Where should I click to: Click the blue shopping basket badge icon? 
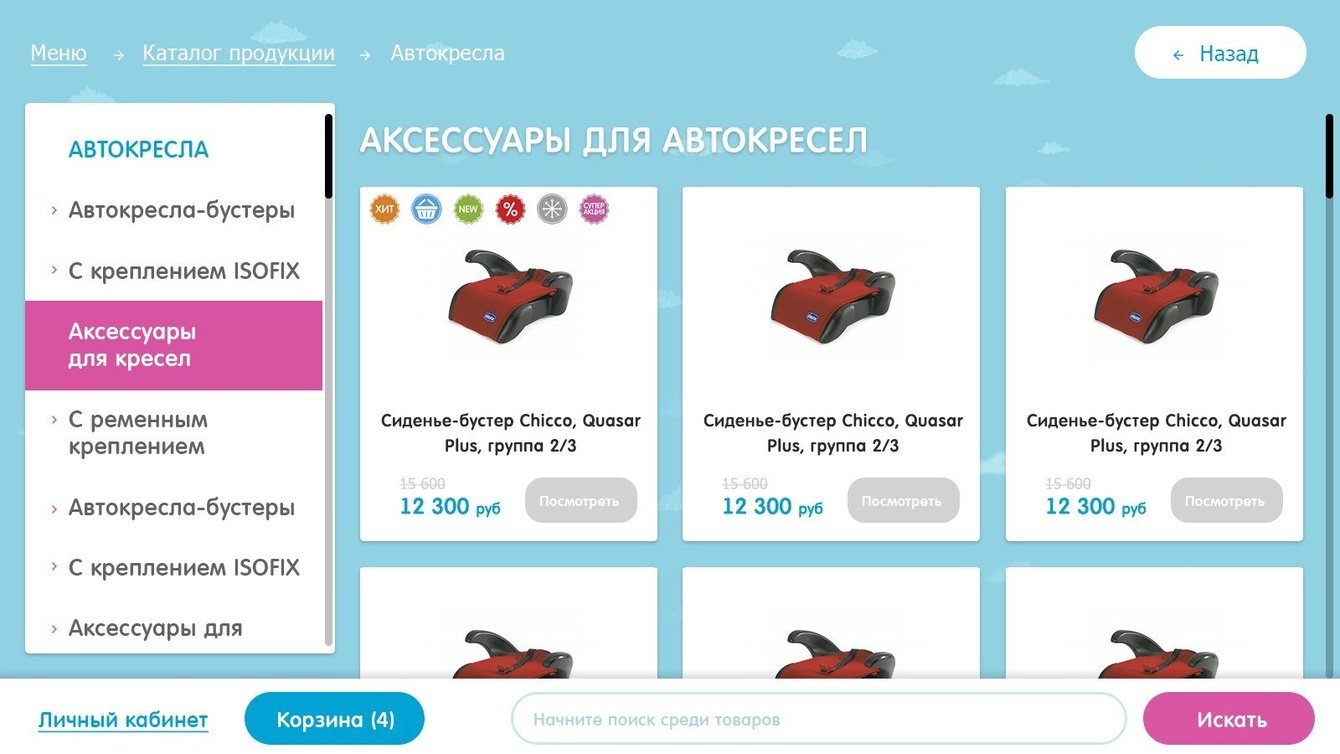[427, 209]
